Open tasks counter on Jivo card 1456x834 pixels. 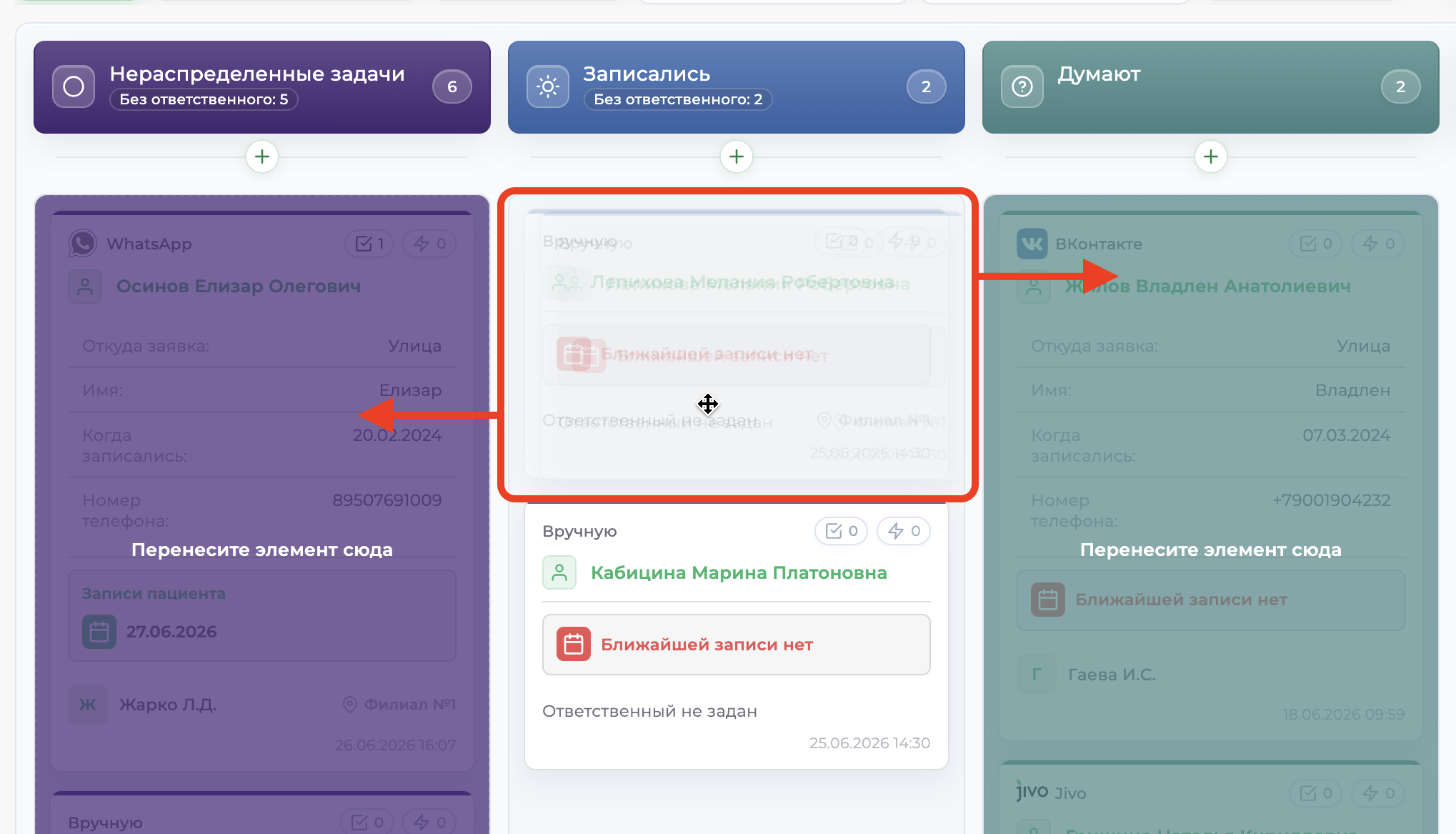point(1315,793)
